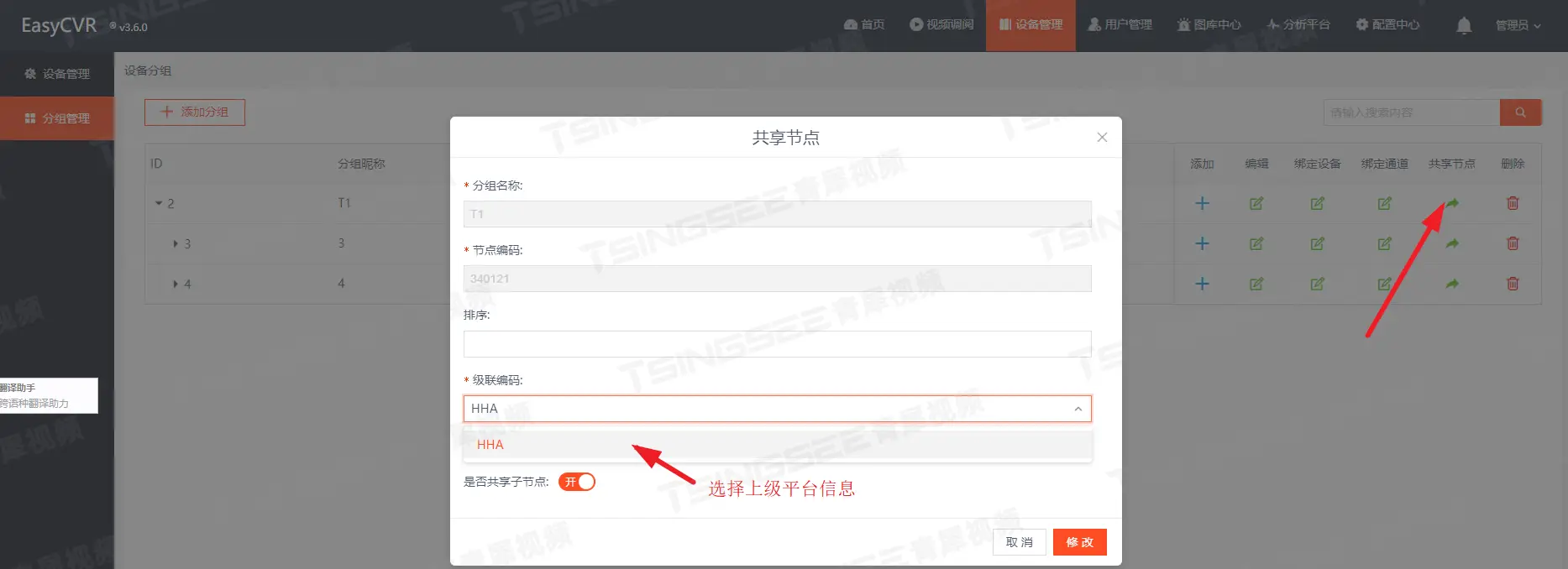Delete group T1 via trash icon
The image size is (1568, 569).
point(1513,203)
